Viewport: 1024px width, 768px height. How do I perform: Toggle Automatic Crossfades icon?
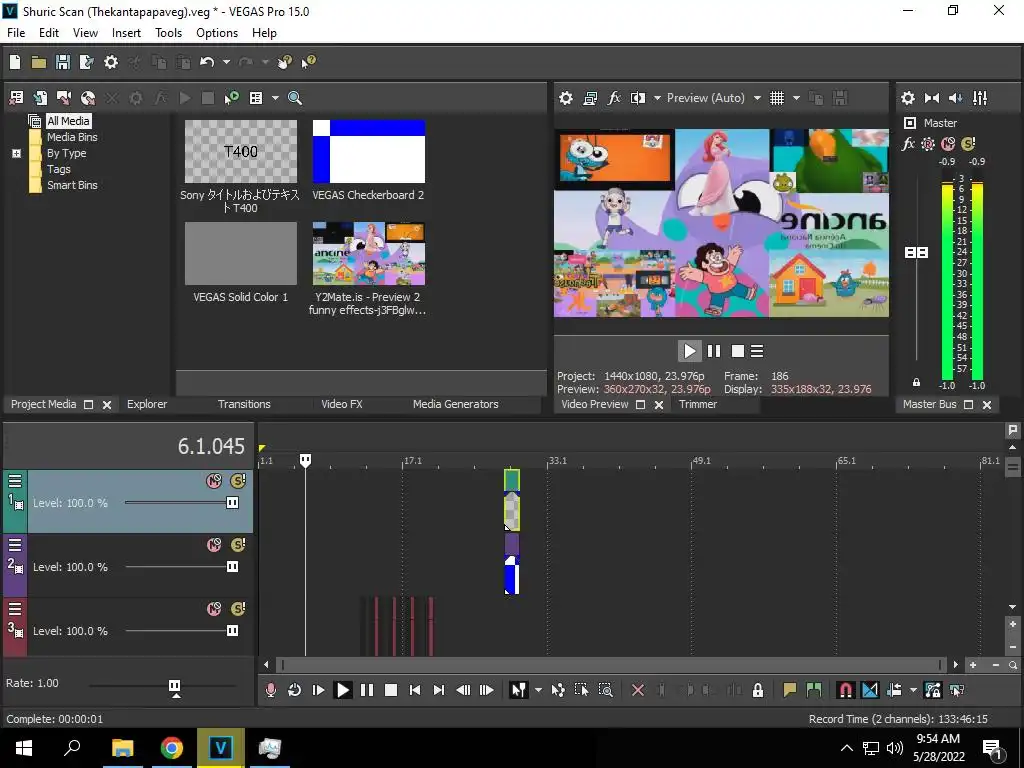click(870, 690)
